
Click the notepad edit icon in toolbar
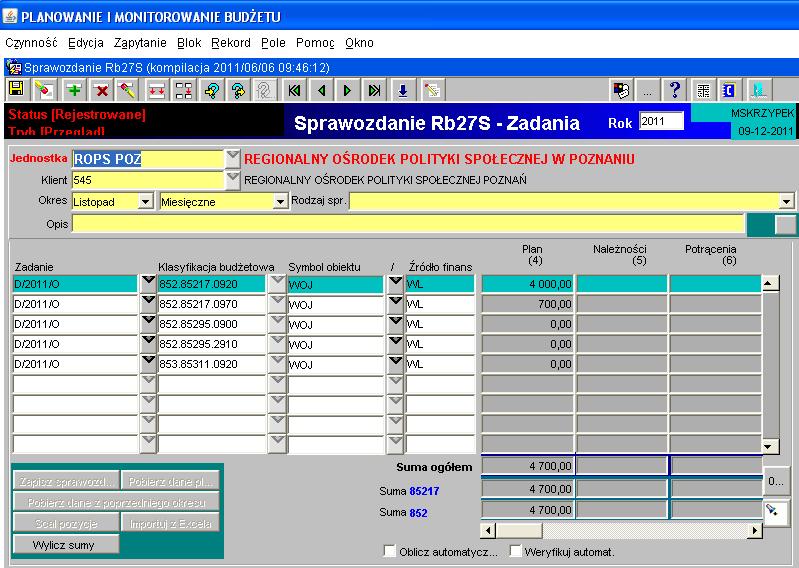432,90
